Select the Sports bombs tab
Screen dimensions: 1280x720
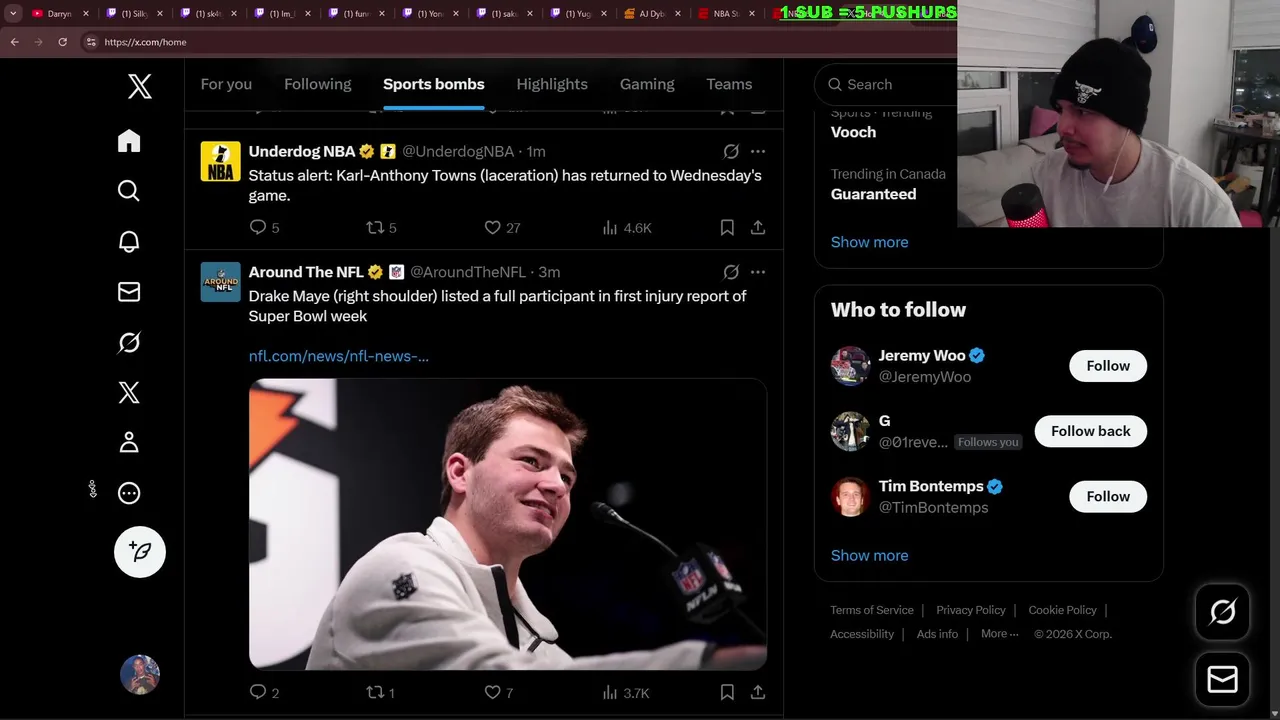(x=434, y=84)
